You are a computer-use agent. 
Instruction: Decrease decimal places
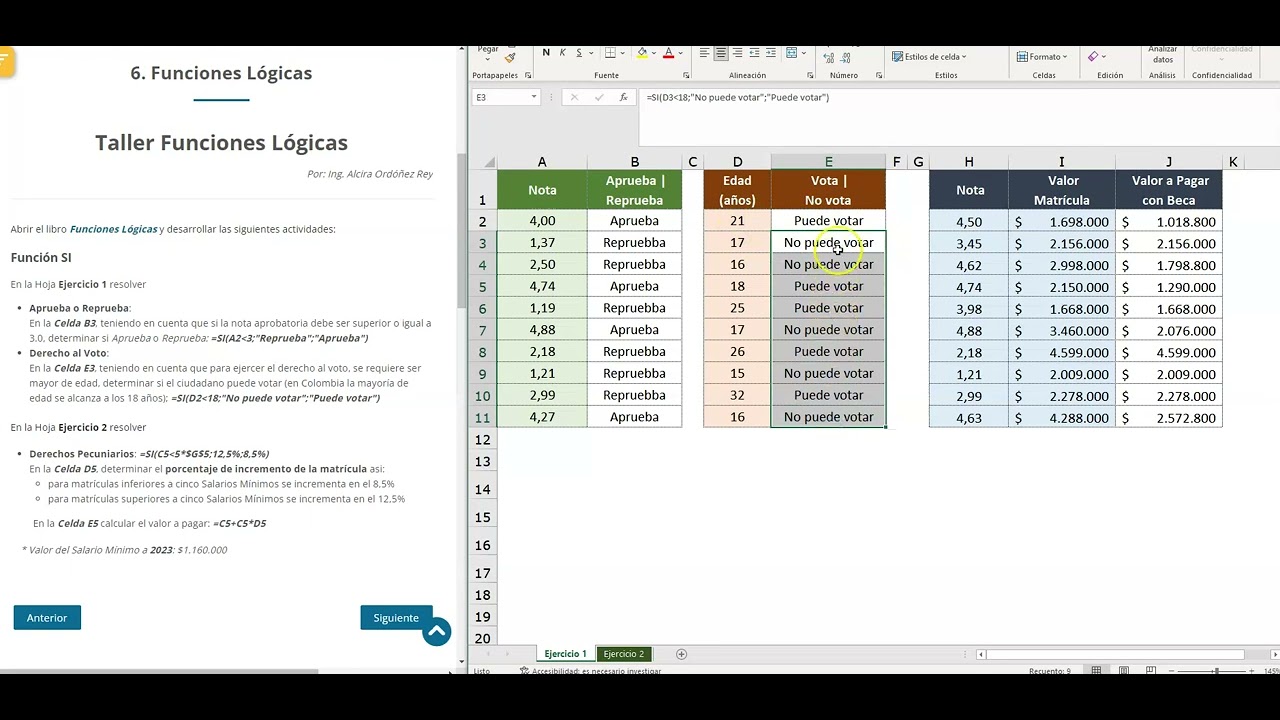(x=845, y=58)
